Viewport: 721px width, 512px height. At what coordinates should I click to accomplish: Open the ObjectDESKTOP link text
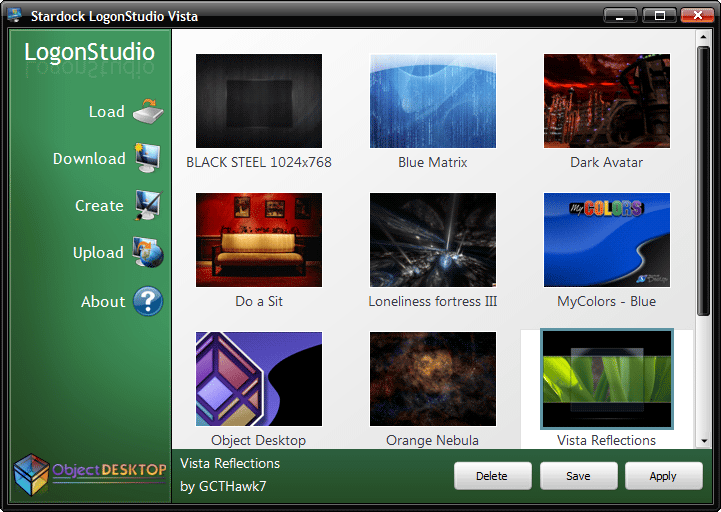(x=109, y=470)
